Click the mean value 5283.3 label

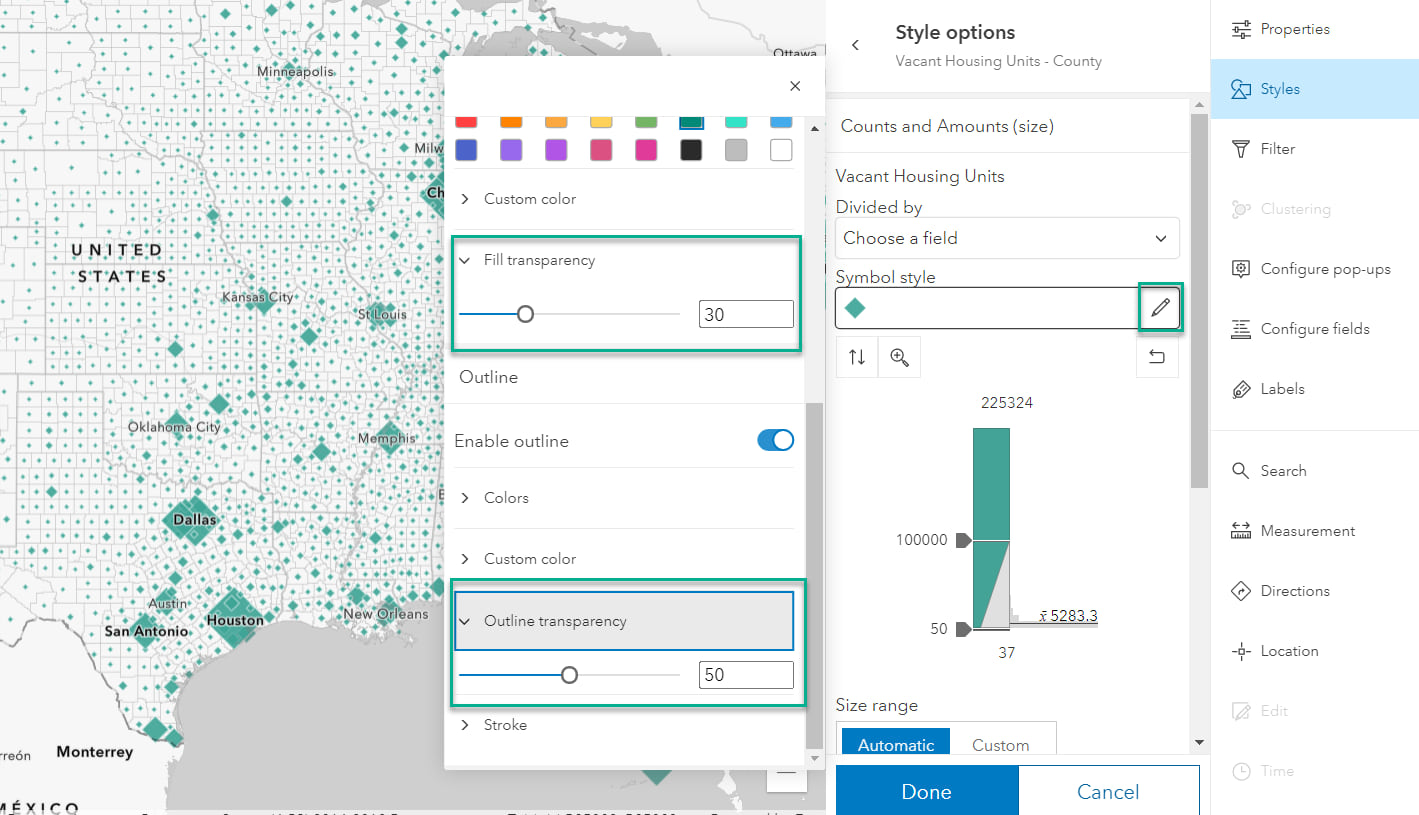[x=1068, y=615]
